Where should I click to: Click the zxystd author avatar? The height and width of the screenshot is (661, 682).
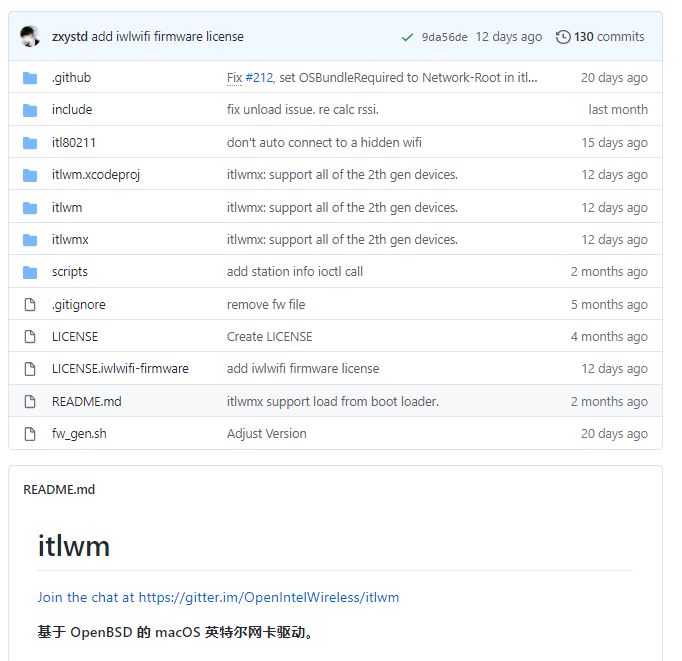click(30, 37)
